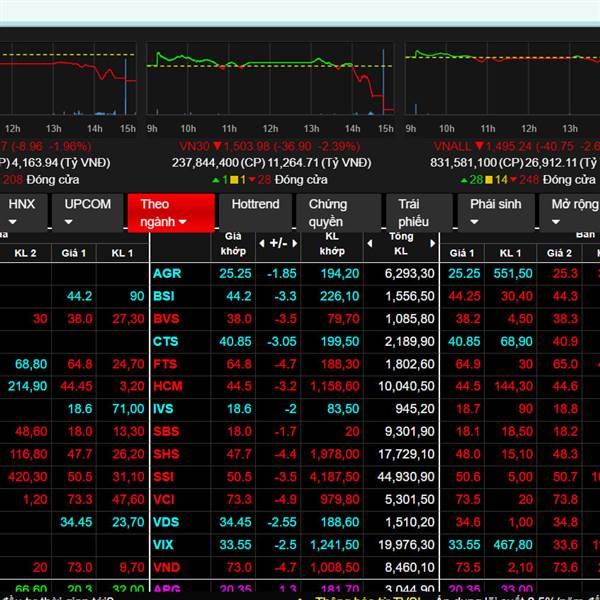
Task: Open the VN30 index intraday chart
Action: click(270, 78)
